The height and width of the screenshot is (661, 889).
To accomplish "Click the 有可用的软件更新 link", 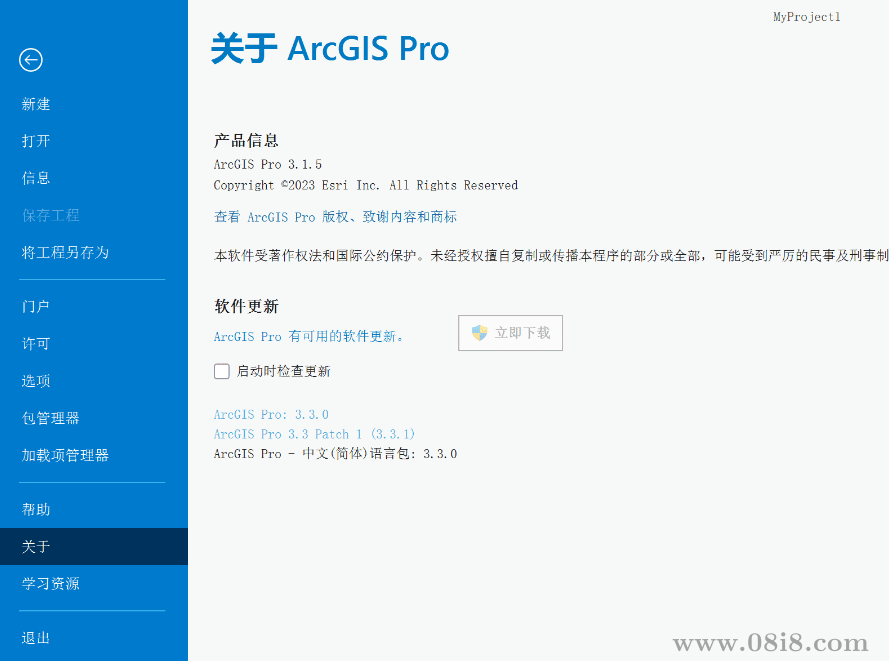I will 308,336.
